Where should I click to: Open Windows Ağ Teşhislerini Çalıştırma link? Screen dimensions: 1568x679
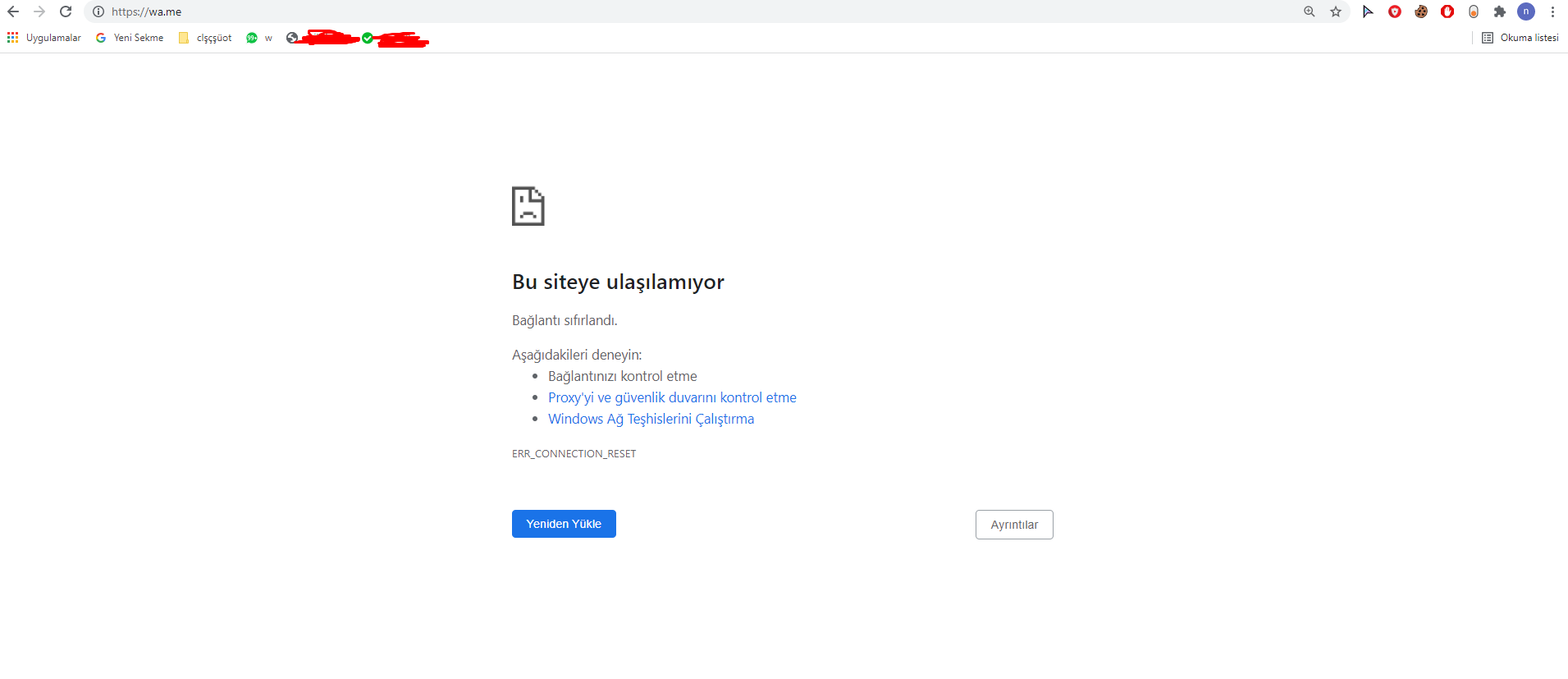(651, 419)
